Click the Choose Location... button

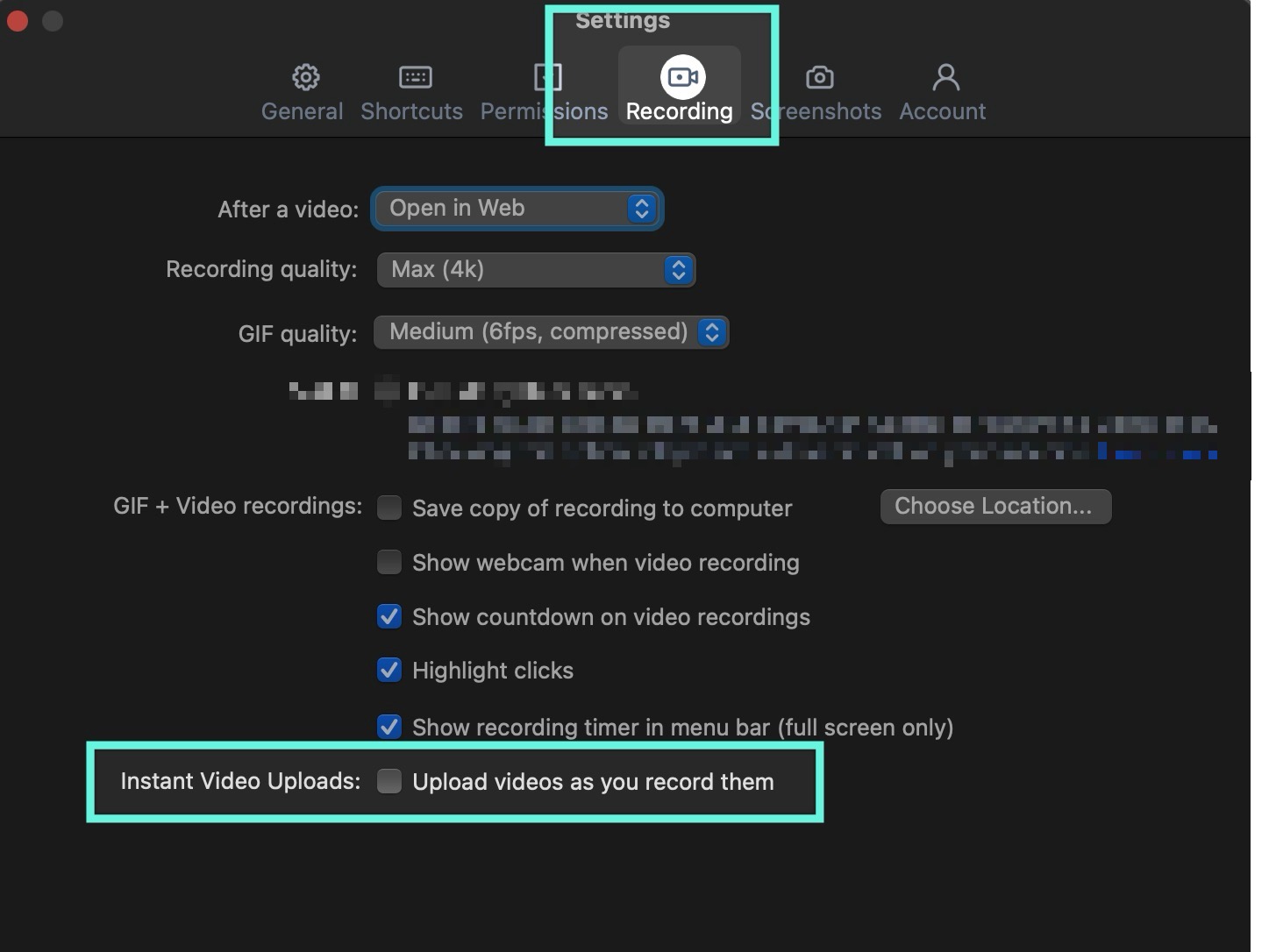(x=994, y=507)
